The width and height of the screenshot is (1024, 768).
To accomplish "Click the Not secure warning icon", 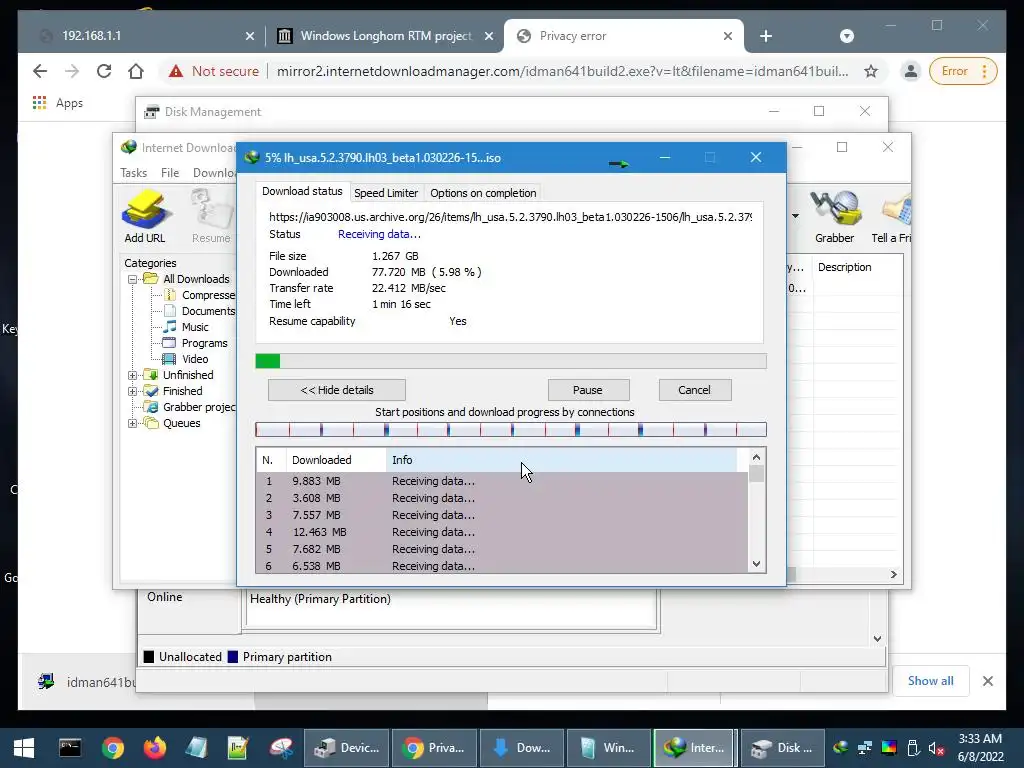I will [176, 71].
